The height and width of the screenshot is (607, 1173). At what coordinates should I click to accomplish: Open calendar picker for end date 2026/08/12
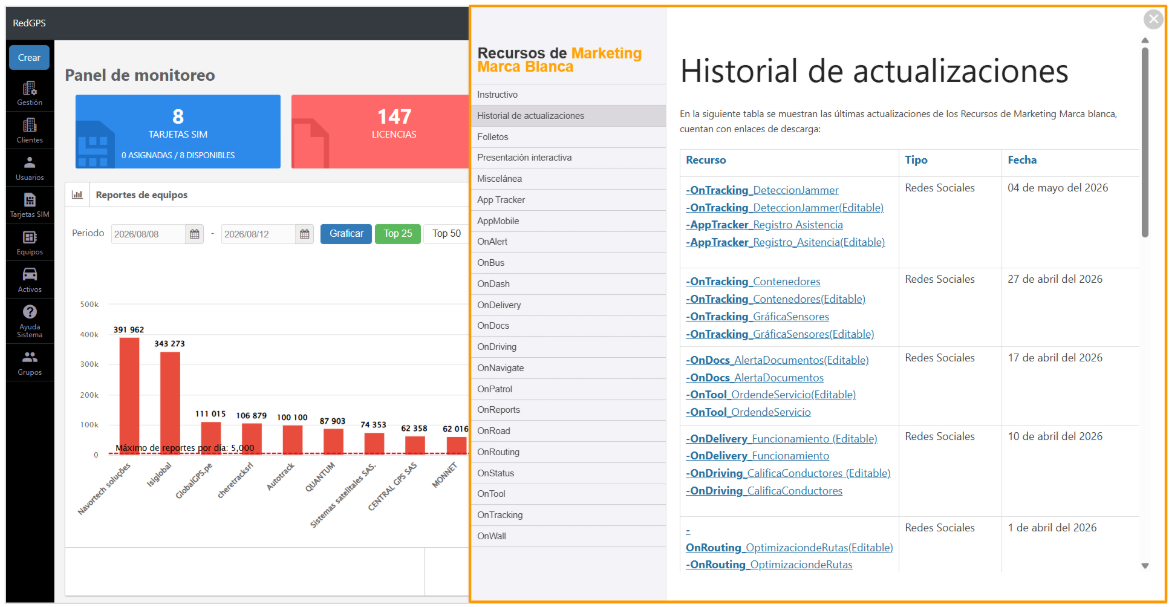(304, 234)
